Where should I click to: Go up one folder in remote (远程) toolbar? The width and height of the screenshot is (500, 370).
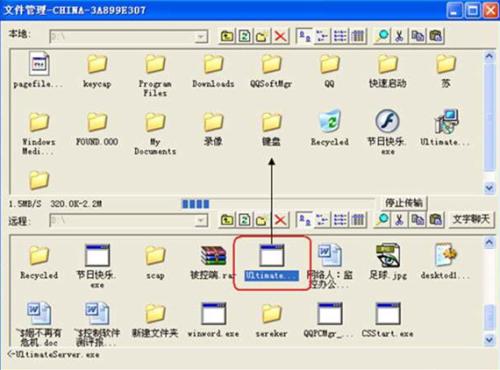(x=227, y=220)
